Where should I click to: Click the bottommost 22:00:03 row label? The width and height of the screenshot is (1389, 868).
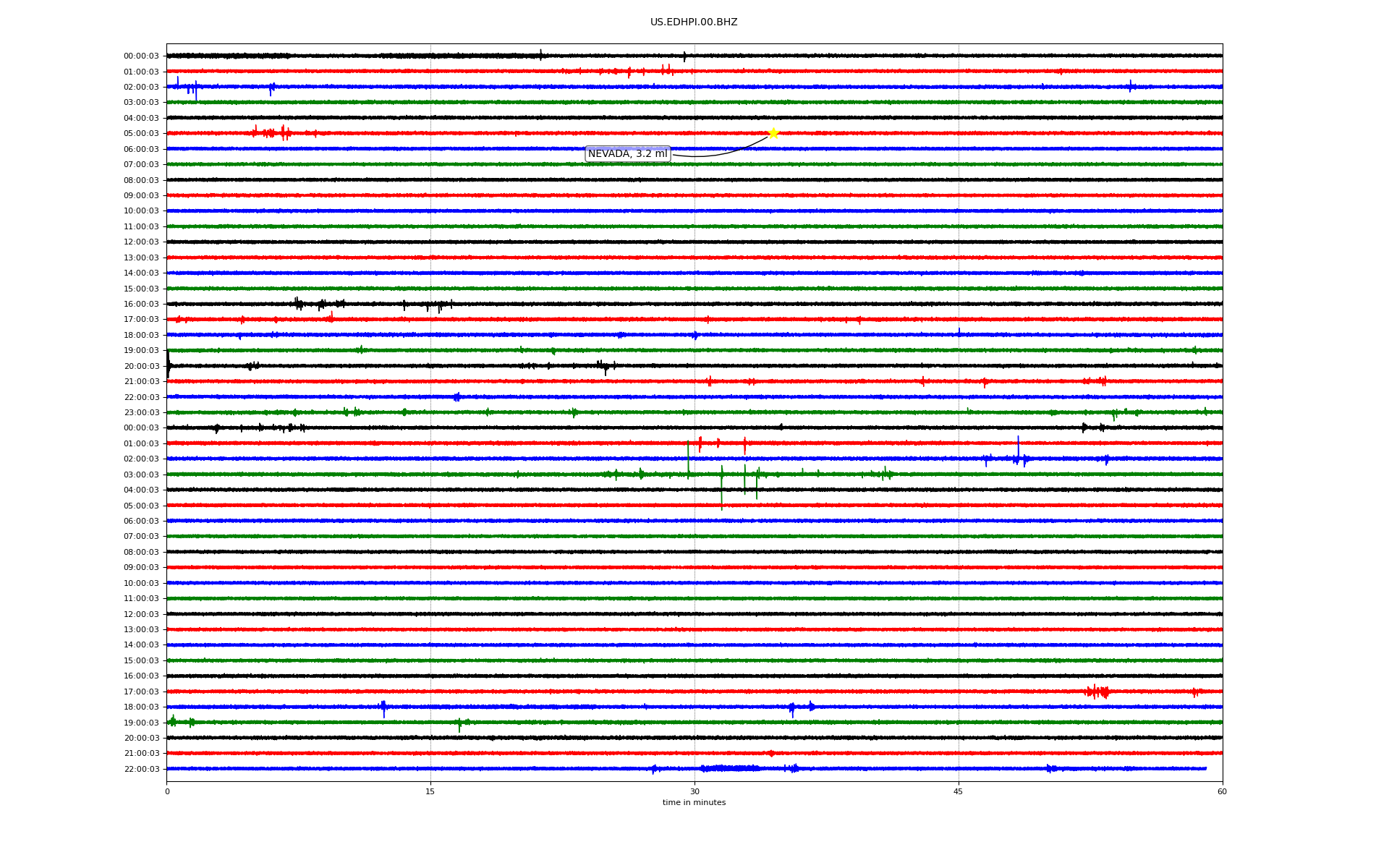[141, 769]
